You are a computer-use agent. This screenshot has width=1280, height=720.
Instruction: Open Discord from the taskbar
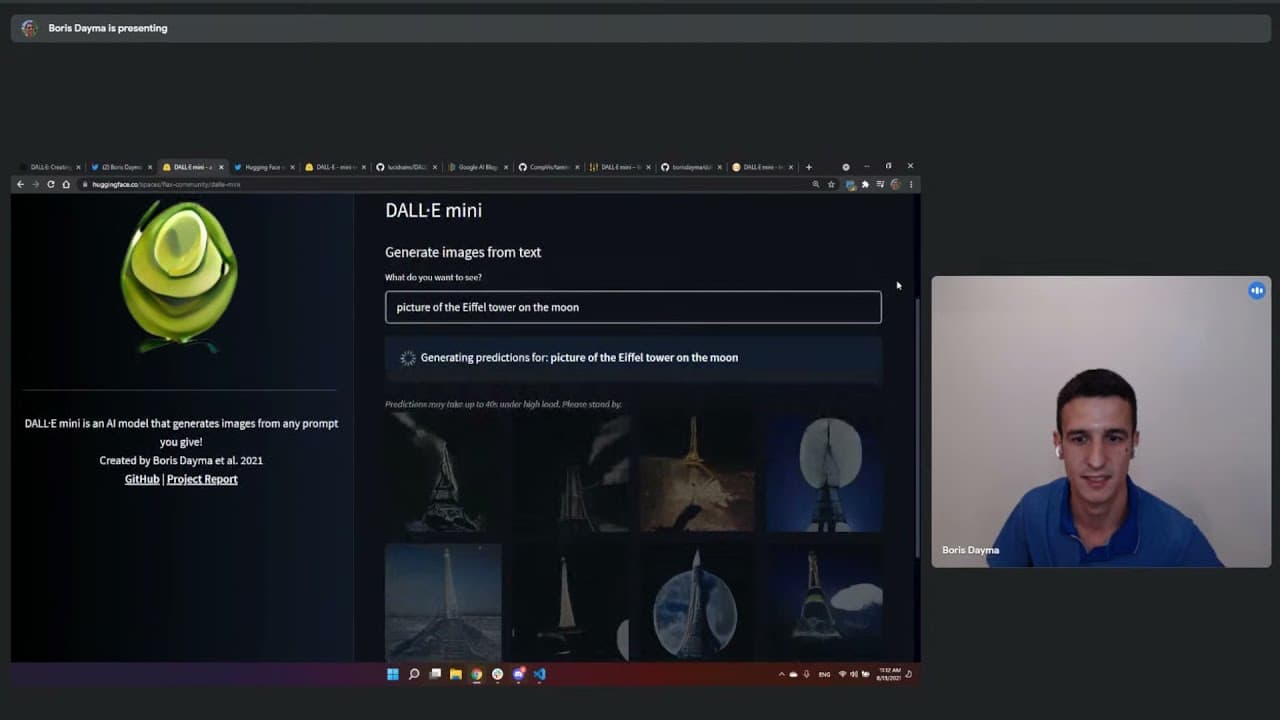[518, 674]
